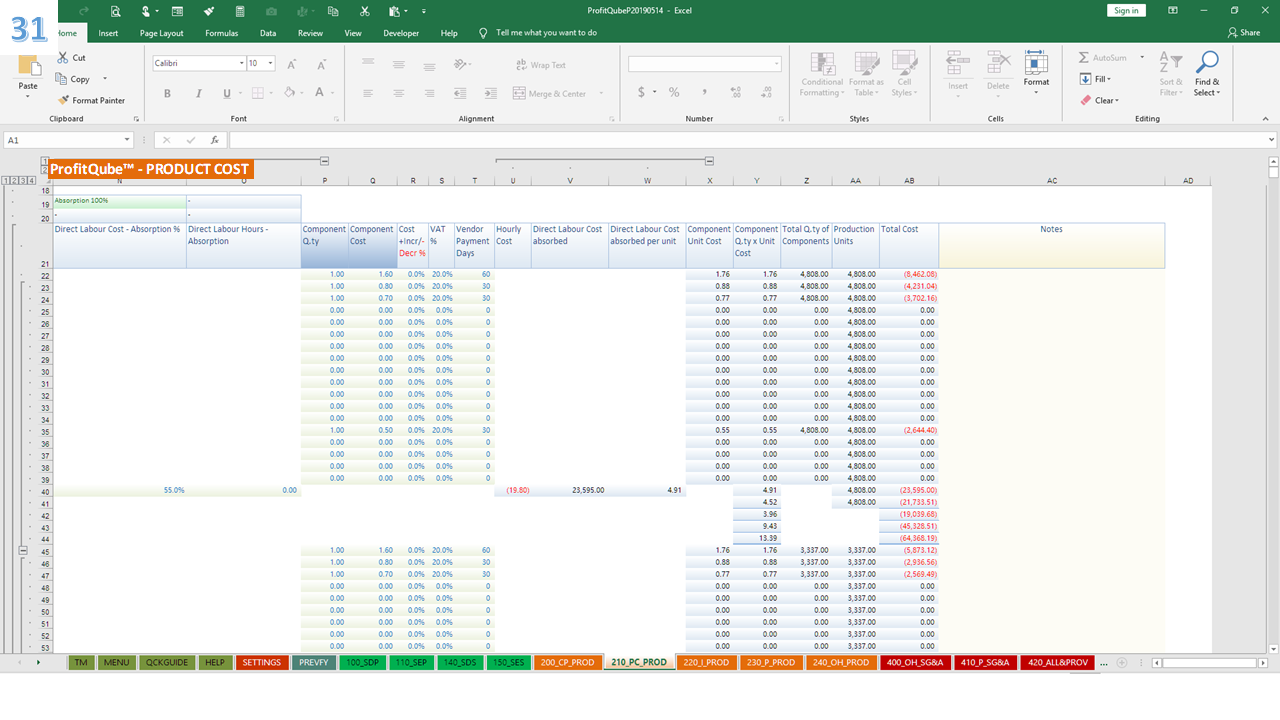Screen dimensions: 1280x720
Task: Click the font color A icon
Action: pyautogui.click(x=320, y=93)
